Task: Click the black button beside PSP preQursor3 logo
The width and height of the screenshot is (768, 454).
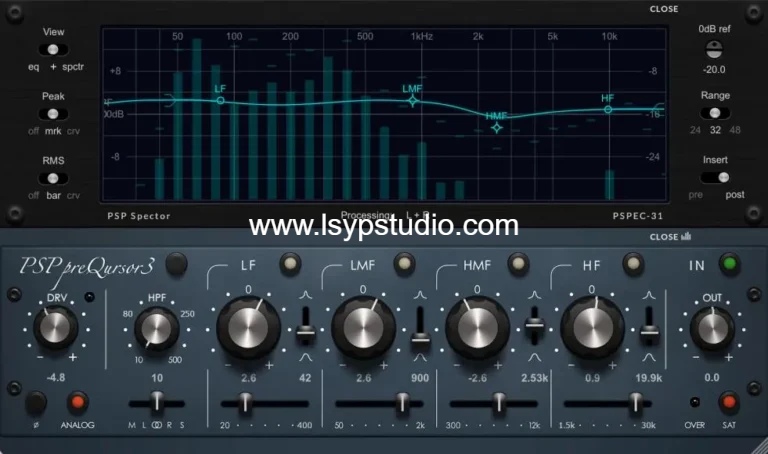Action: tap(176, 264)
